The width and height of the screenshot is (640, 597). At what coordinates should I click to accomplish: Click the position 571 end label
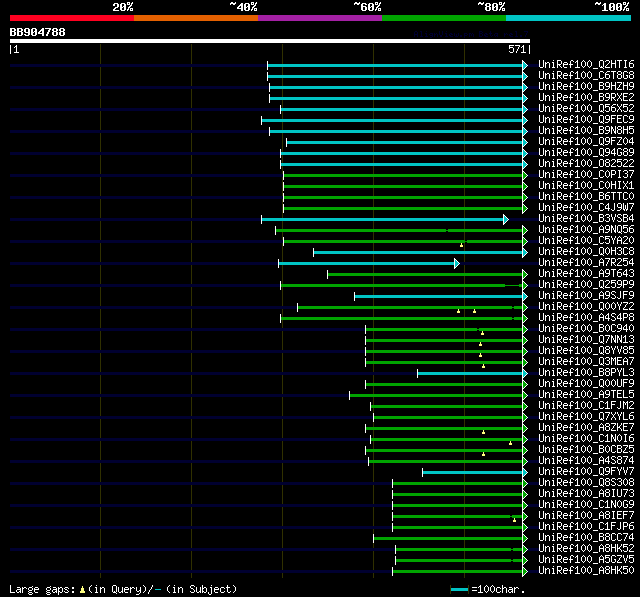tap(517, 49)
